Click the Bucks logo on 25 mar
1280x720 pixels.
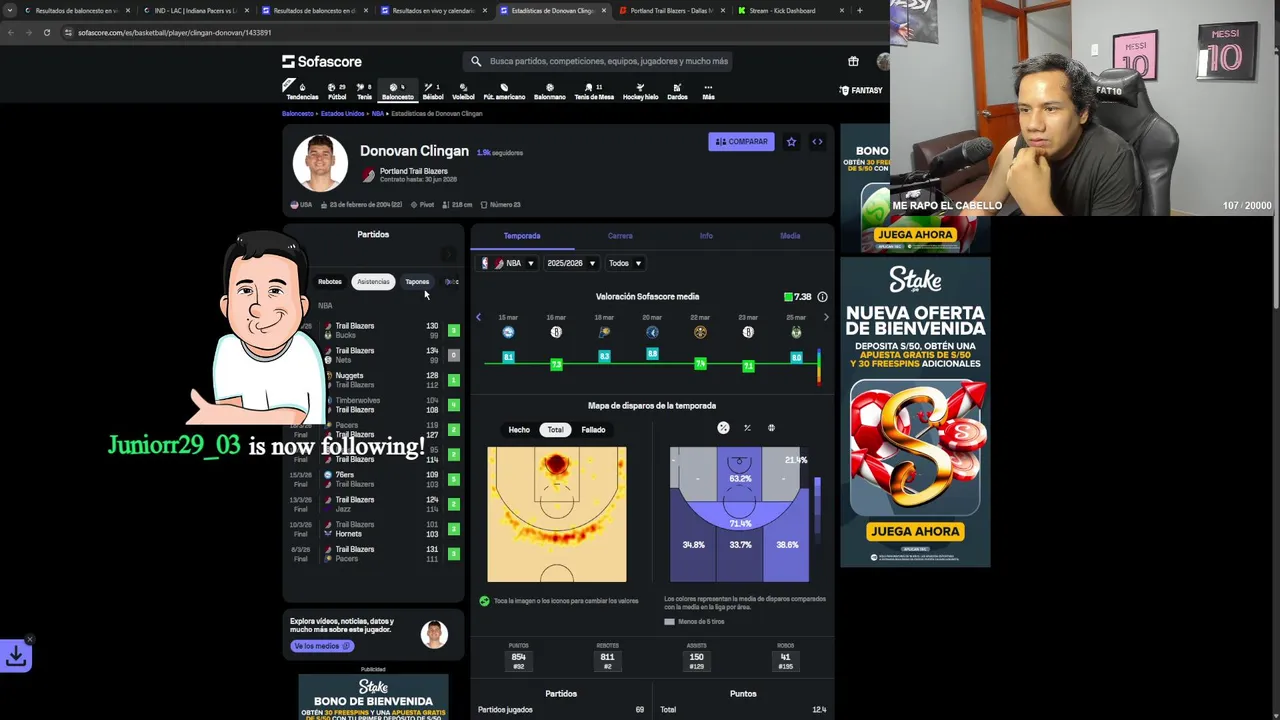point(796,332)
